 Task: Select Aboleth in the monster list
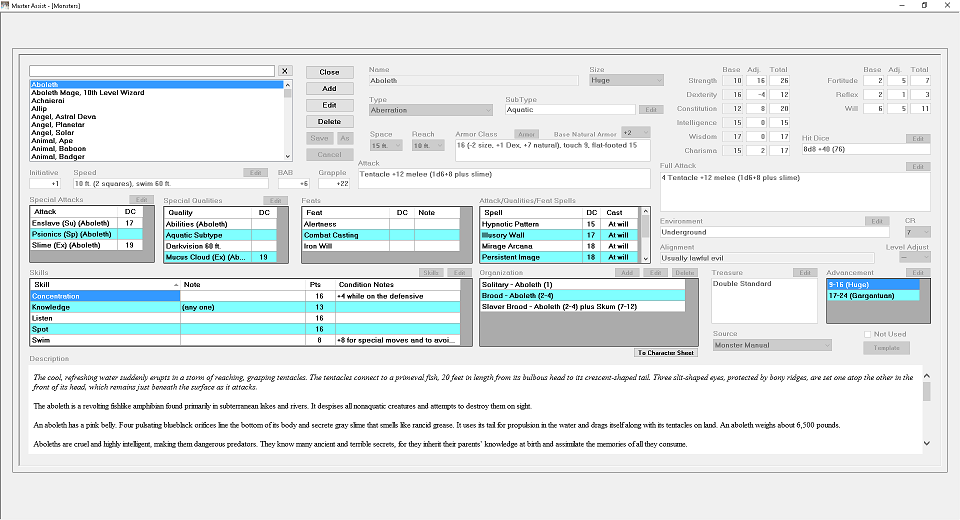tap(157, 85)
